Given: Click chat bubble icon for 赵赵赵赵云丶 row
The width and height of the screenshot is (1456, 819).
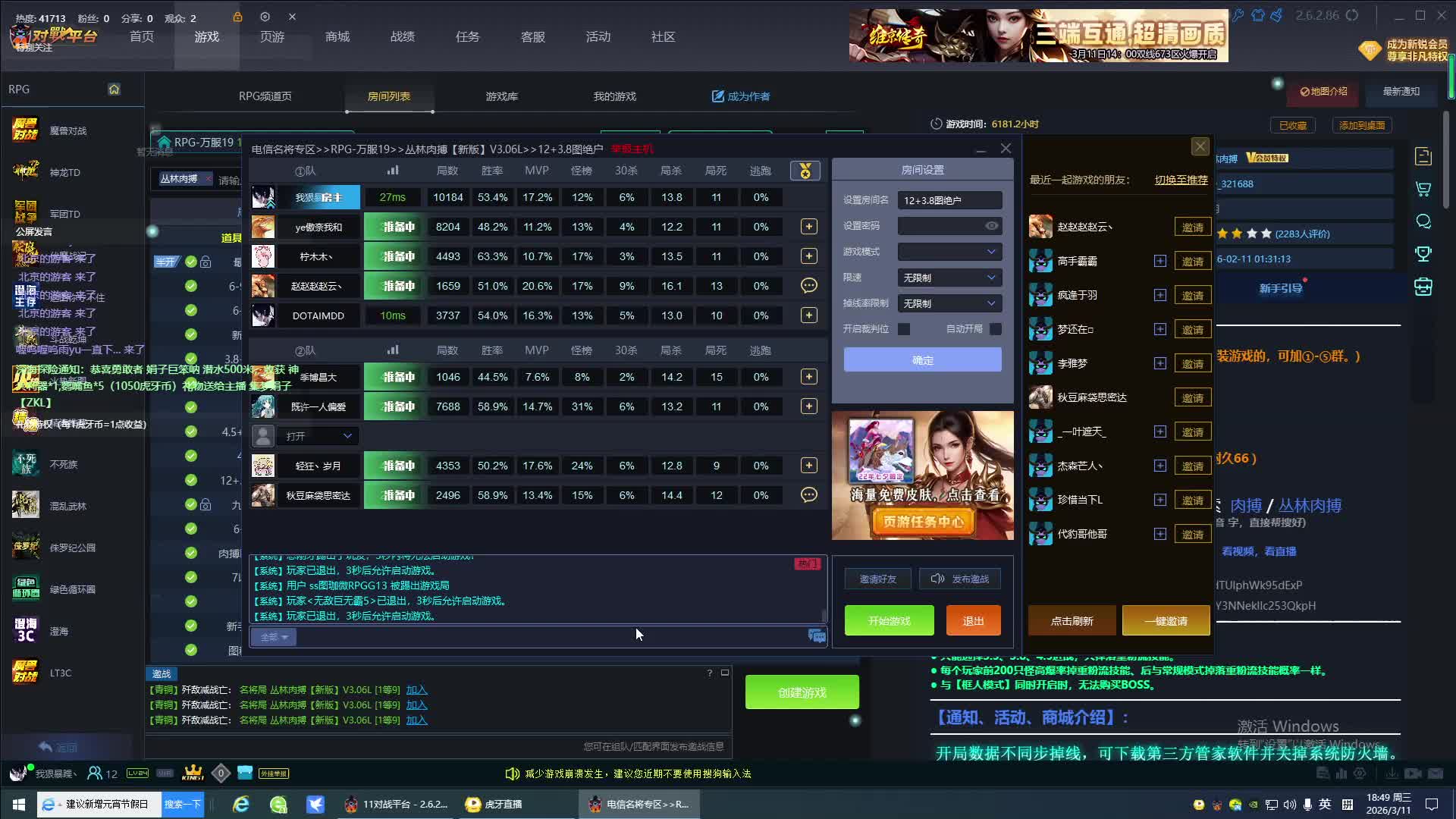Looking at the screenshot, I should click(x=808, y=286).
